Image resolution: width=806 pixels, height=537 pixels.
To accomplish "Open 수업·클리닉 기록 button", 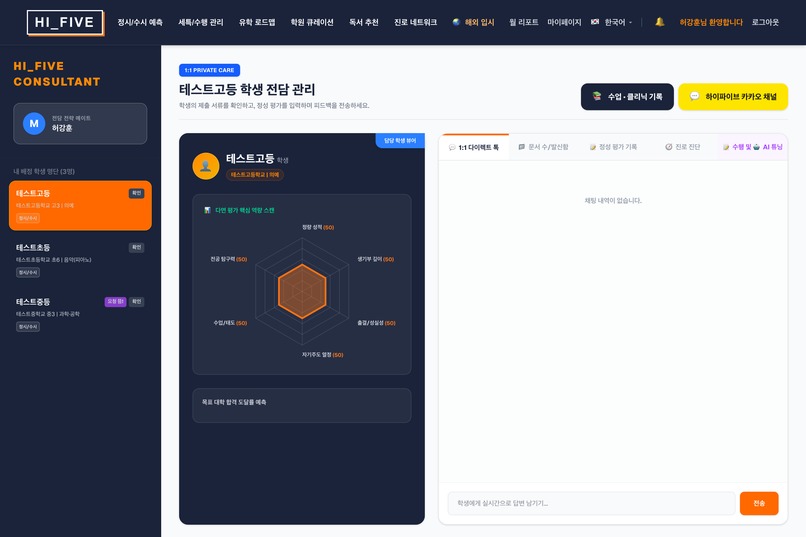I will coord(627,97).
